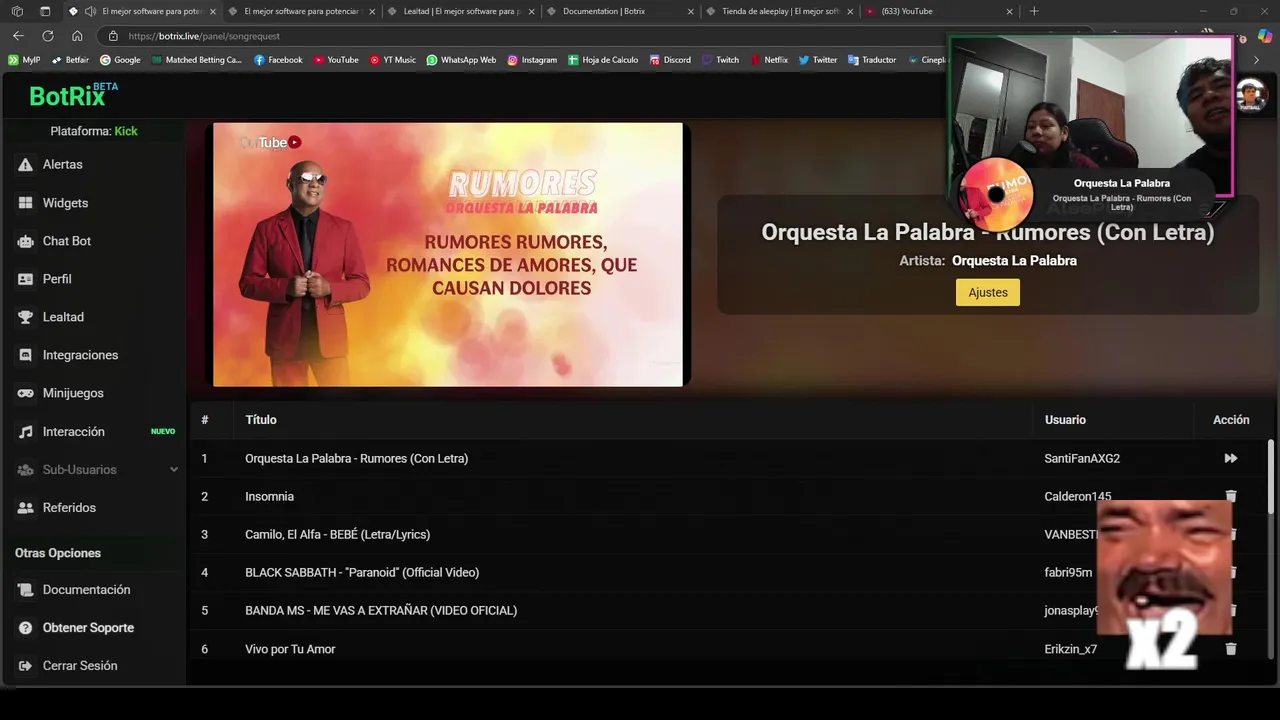The width and height of the screenshot is (1280, 720).
Task: Open a new browser tab
Action: click(x=1034, y=11)
